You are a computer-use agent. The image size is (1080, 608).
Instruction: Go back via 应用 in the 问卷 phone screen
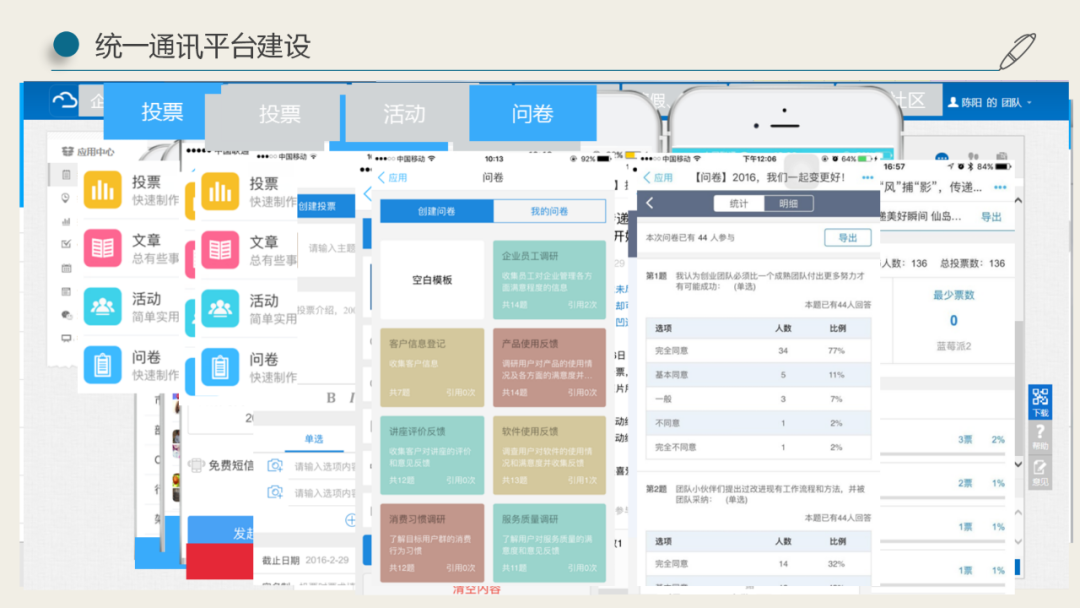point(392,178)
